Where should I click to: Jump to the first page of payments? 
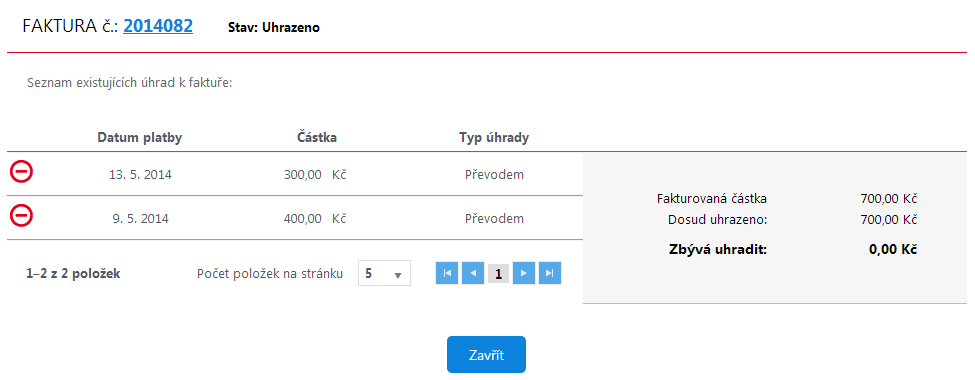point(447,273)
